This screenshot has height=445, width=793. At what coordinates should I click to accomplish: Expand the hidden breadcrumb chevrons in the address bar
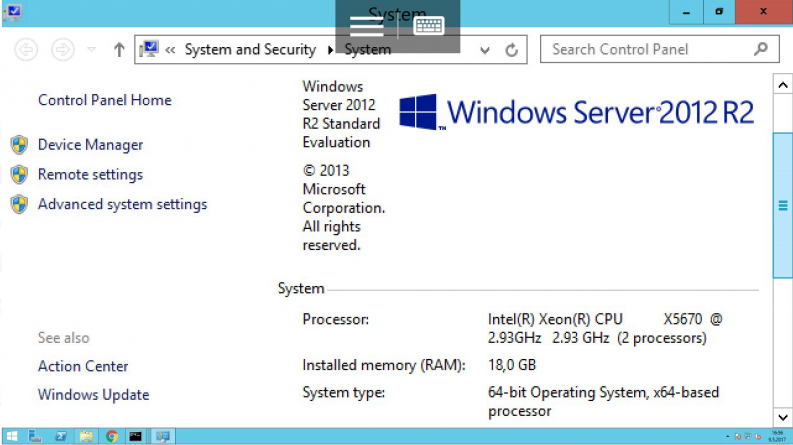pos(170,50)
